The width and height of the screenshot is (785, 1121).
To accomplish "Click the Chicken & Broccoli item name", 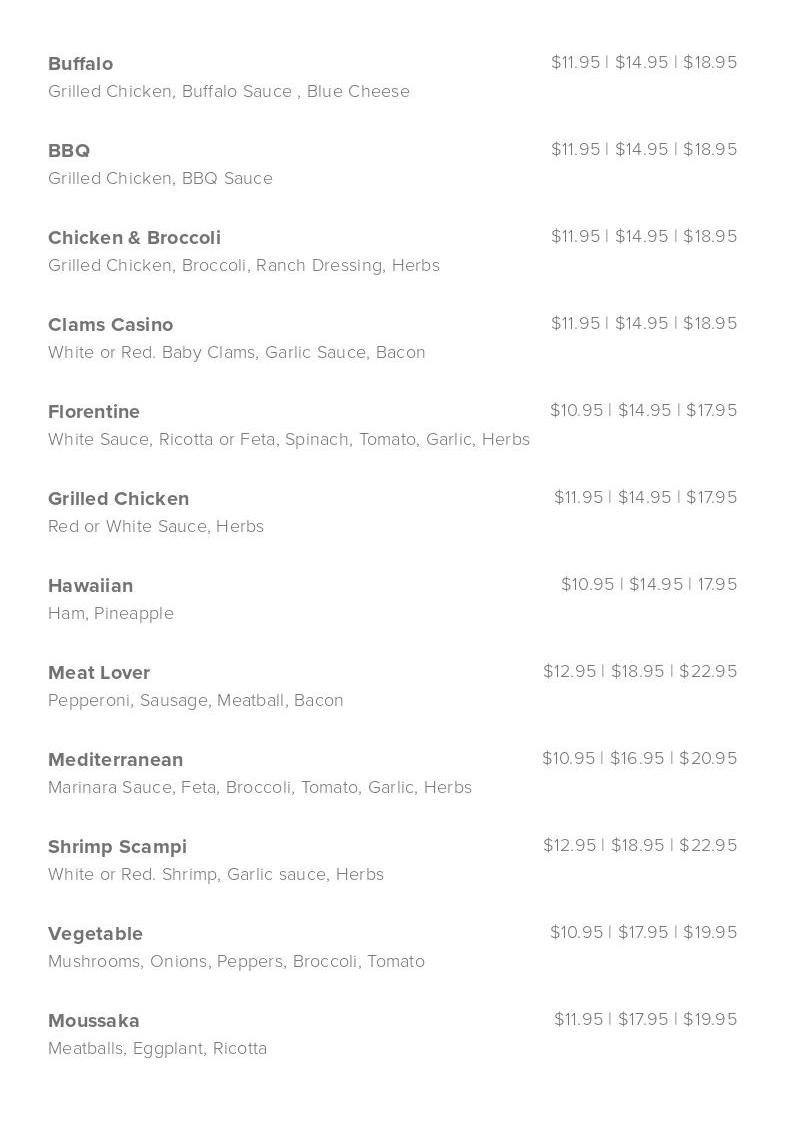I will pyautogui.click(x=134, y=238).
